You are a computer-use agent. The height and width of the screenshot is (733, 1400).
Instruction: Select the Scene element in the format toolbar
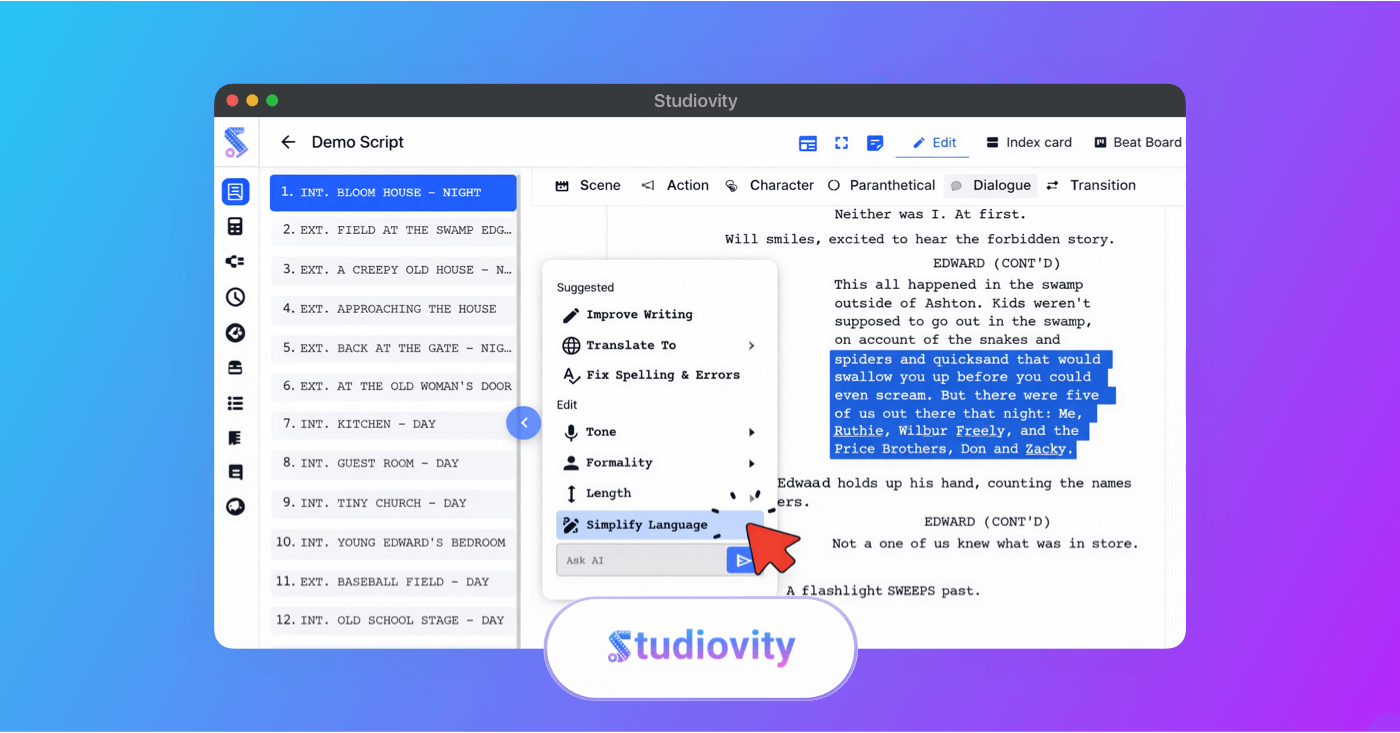click(x=588, y=185)
